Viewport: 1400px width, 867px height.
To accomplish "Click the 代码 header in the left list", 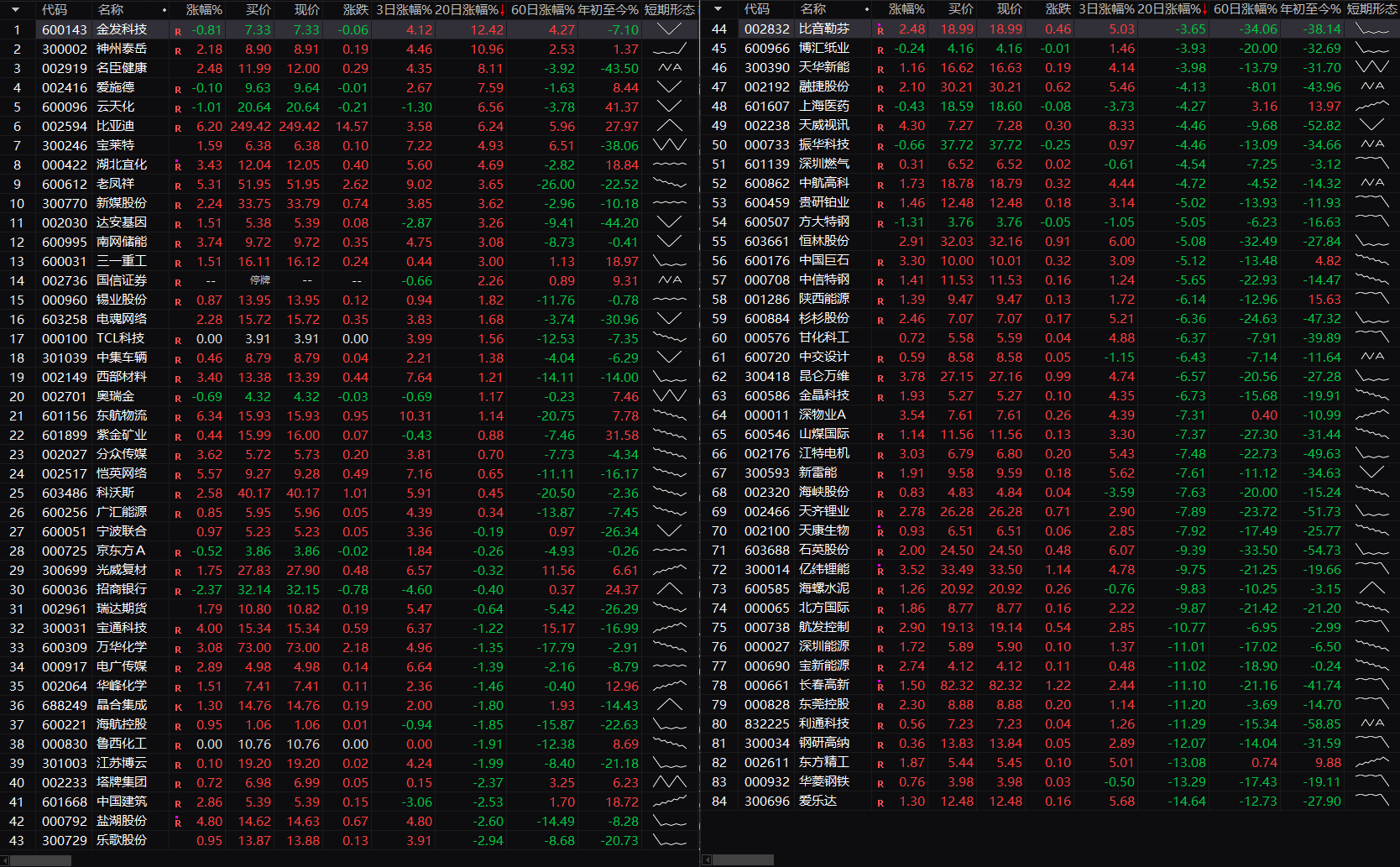I will tap(55, 9).
